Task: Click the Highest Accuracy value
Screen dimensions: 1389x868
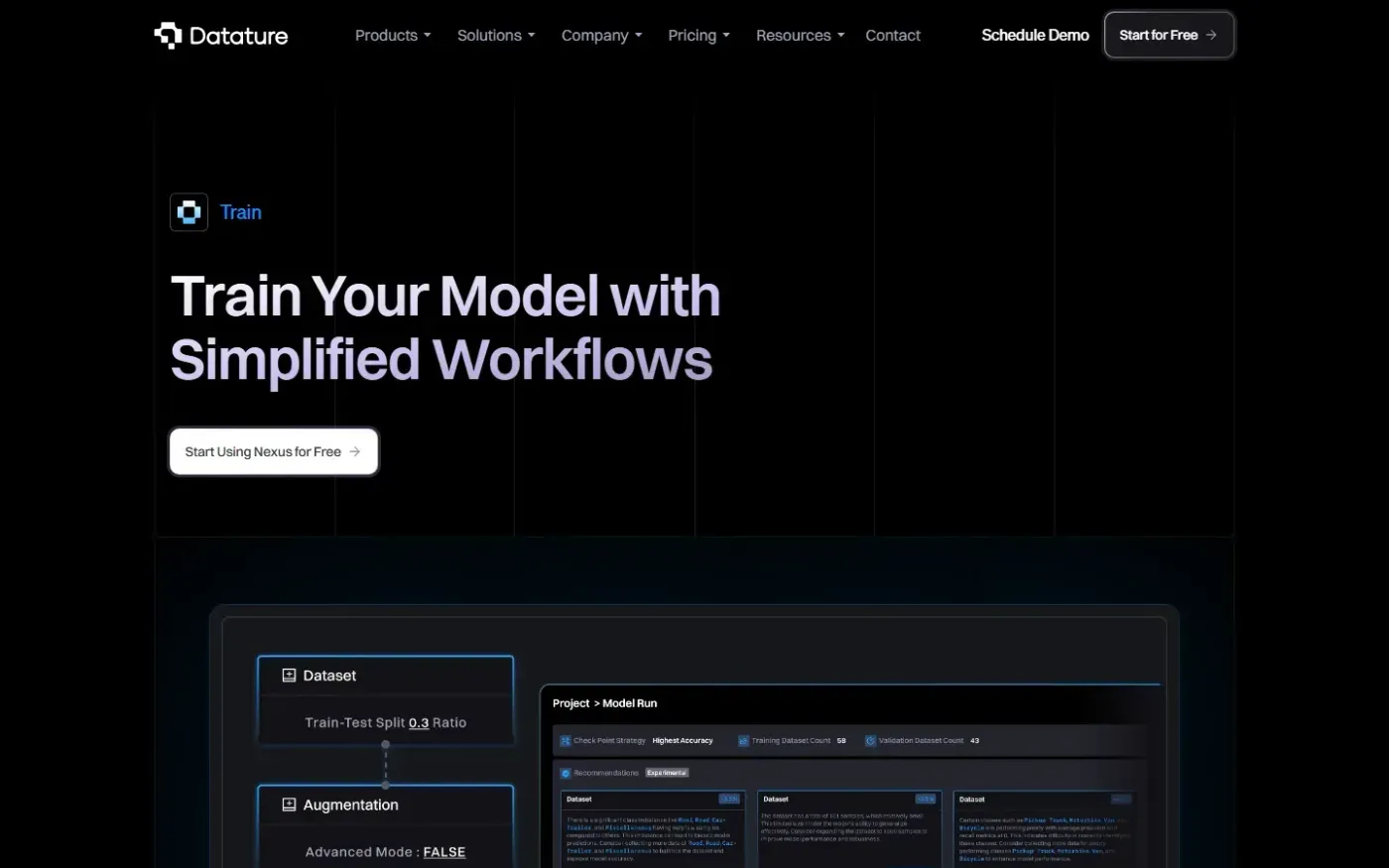Action: tap(683, 741)
